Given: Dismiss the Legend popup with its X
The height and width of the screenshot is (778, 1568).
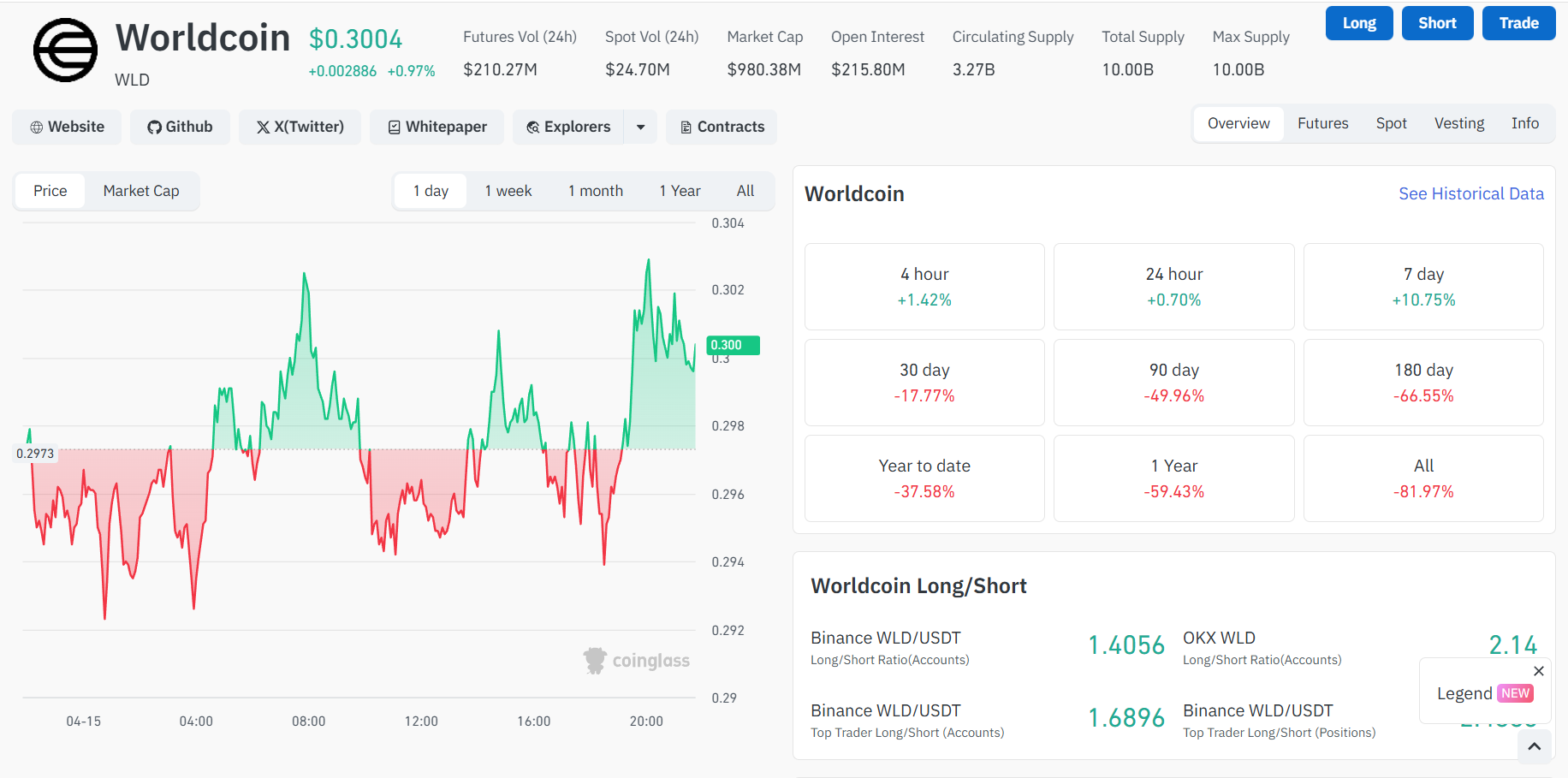Looking at the screenshot, I should click(x=1538, y=671).
